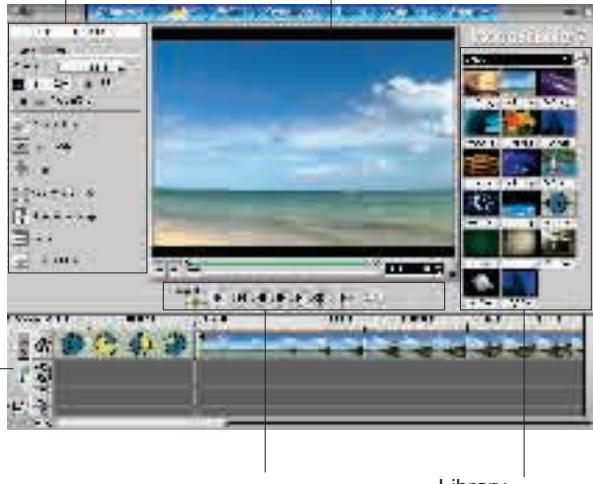Jump to start with Home button
Image resolution: width=593 pixels, height=484 pixels.
tap(241, 298)
